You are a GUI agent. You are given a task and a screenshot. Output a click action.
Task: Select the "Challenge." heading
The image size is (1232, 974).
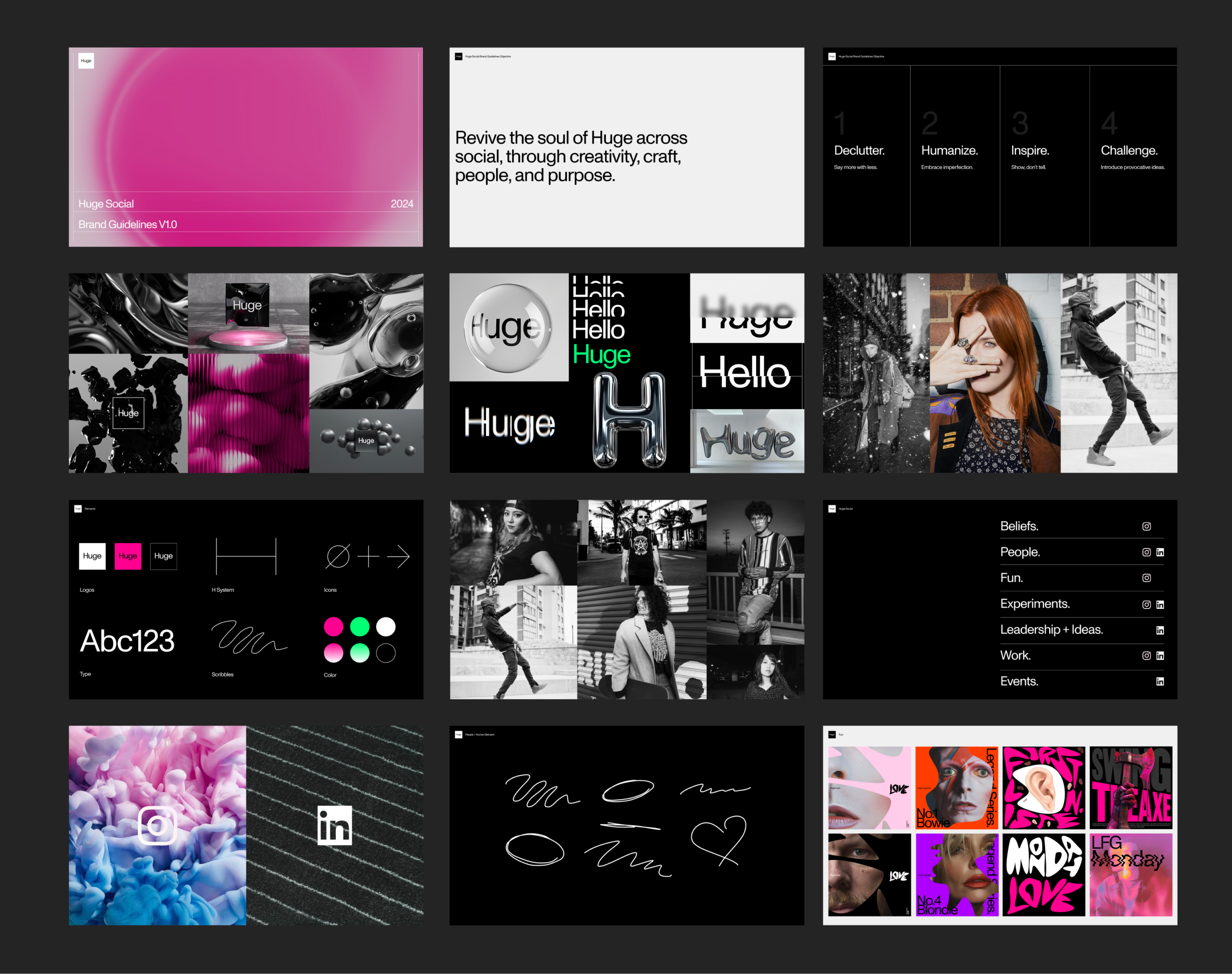pos(1129,151)
